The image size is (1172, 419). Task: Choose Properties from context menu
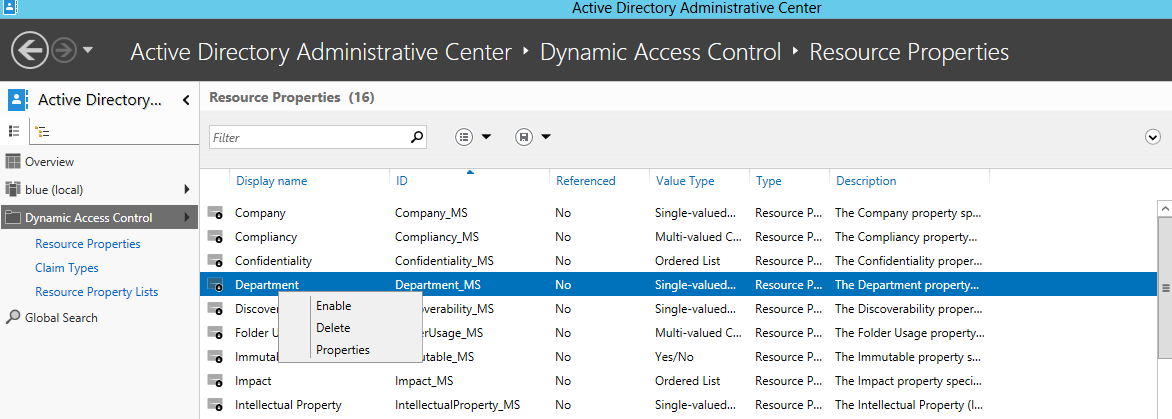click(342, 350)
